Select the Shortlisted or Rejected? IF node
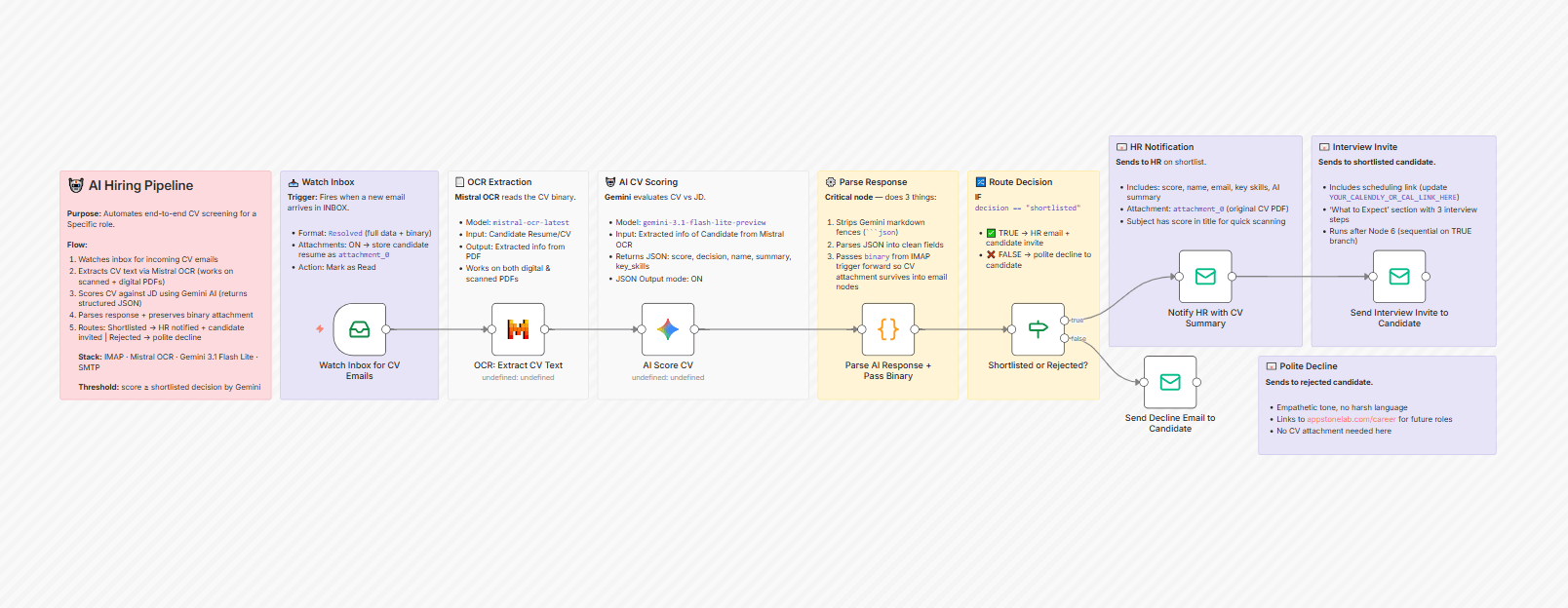1568x608 pixels. tap(1038, 329)
